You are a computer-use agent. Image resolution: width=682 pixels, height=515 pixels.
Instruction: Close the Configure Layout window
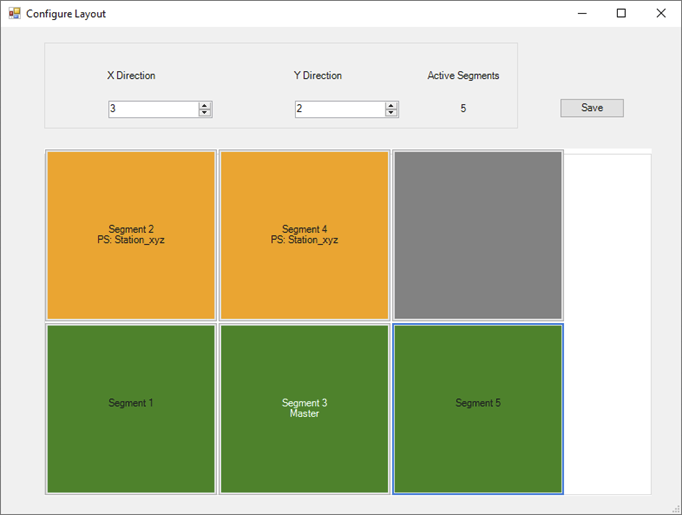point(661,13)
